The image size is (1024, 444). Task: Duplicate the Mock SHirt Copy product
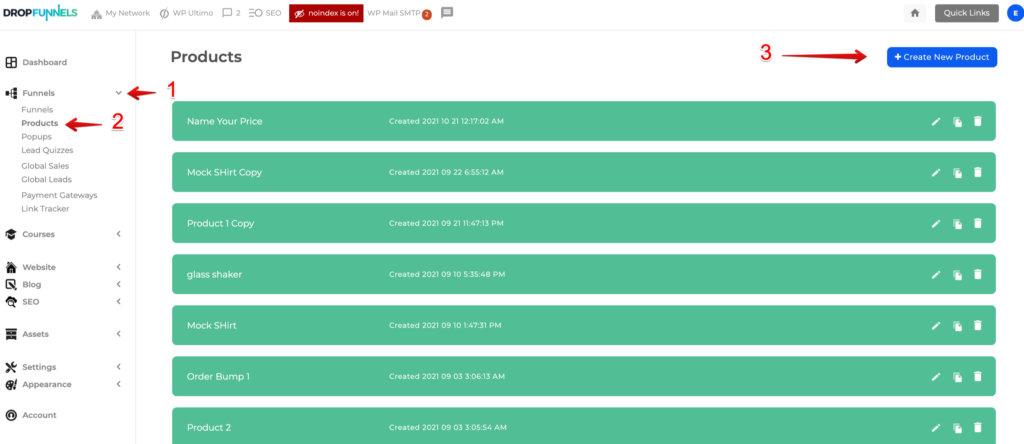click(957, 172)
